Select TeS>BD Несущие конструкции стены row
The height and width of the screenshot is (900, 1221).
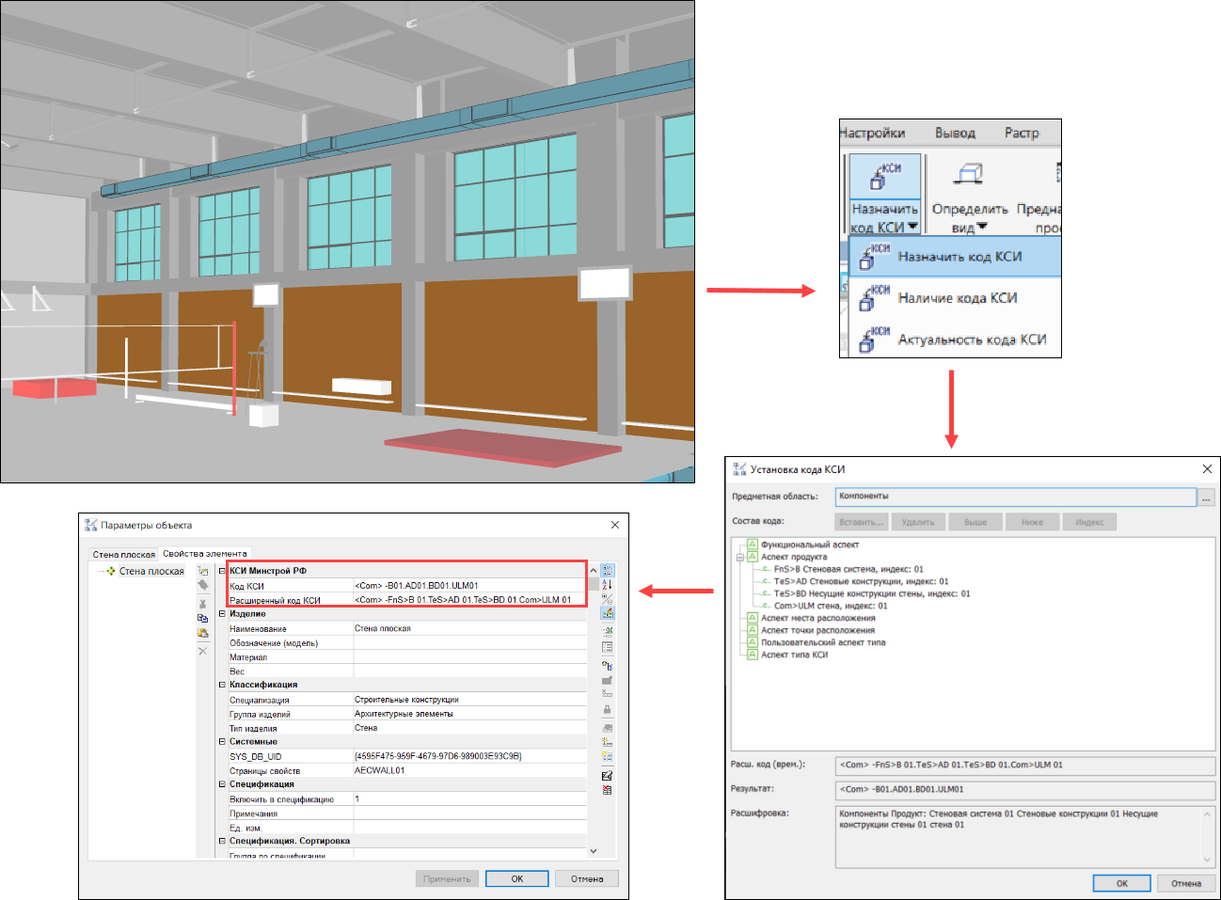(x=872, y=594)
